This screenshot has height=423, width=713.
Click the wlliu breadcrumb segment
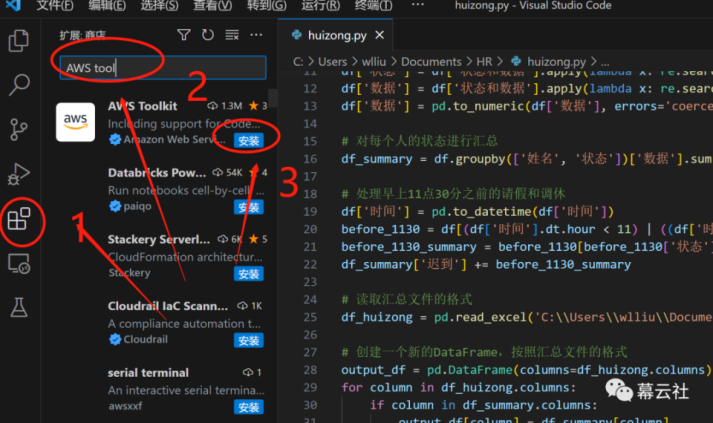click(374, 62)
